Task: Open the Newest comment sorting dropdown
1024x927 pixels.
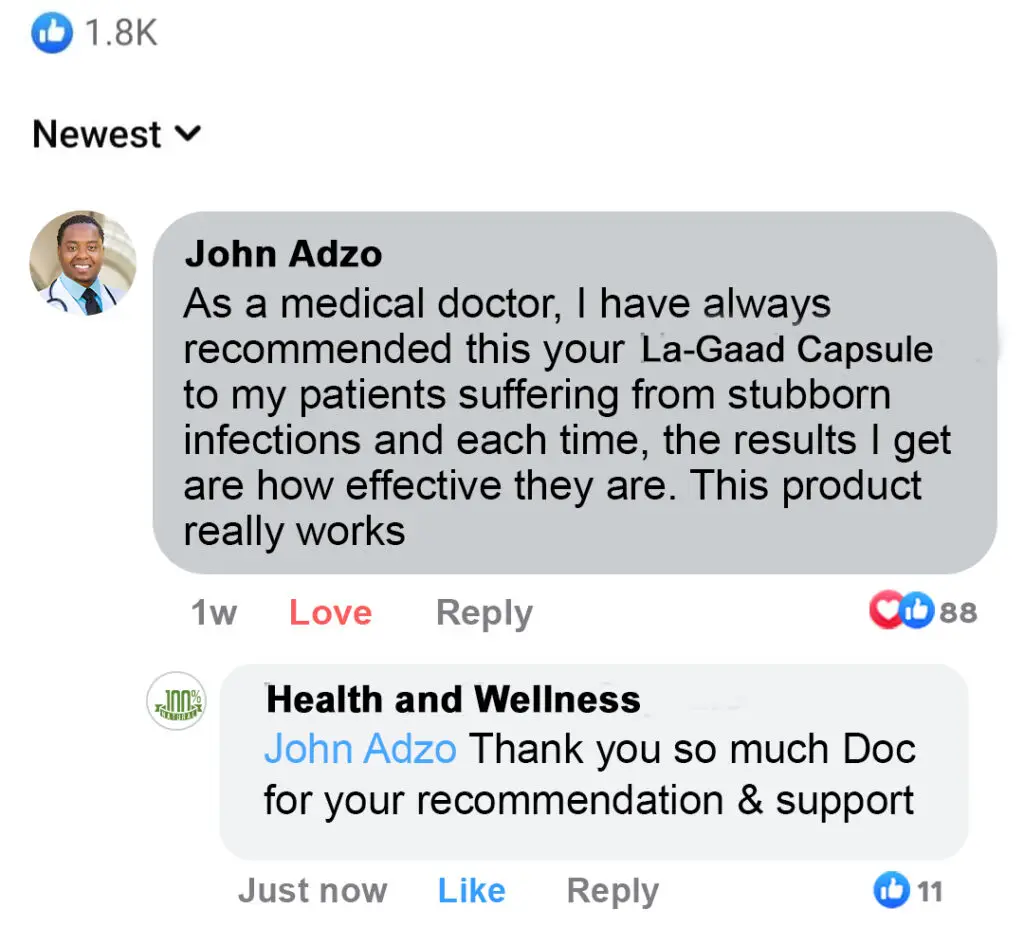Action: [97, 134]
